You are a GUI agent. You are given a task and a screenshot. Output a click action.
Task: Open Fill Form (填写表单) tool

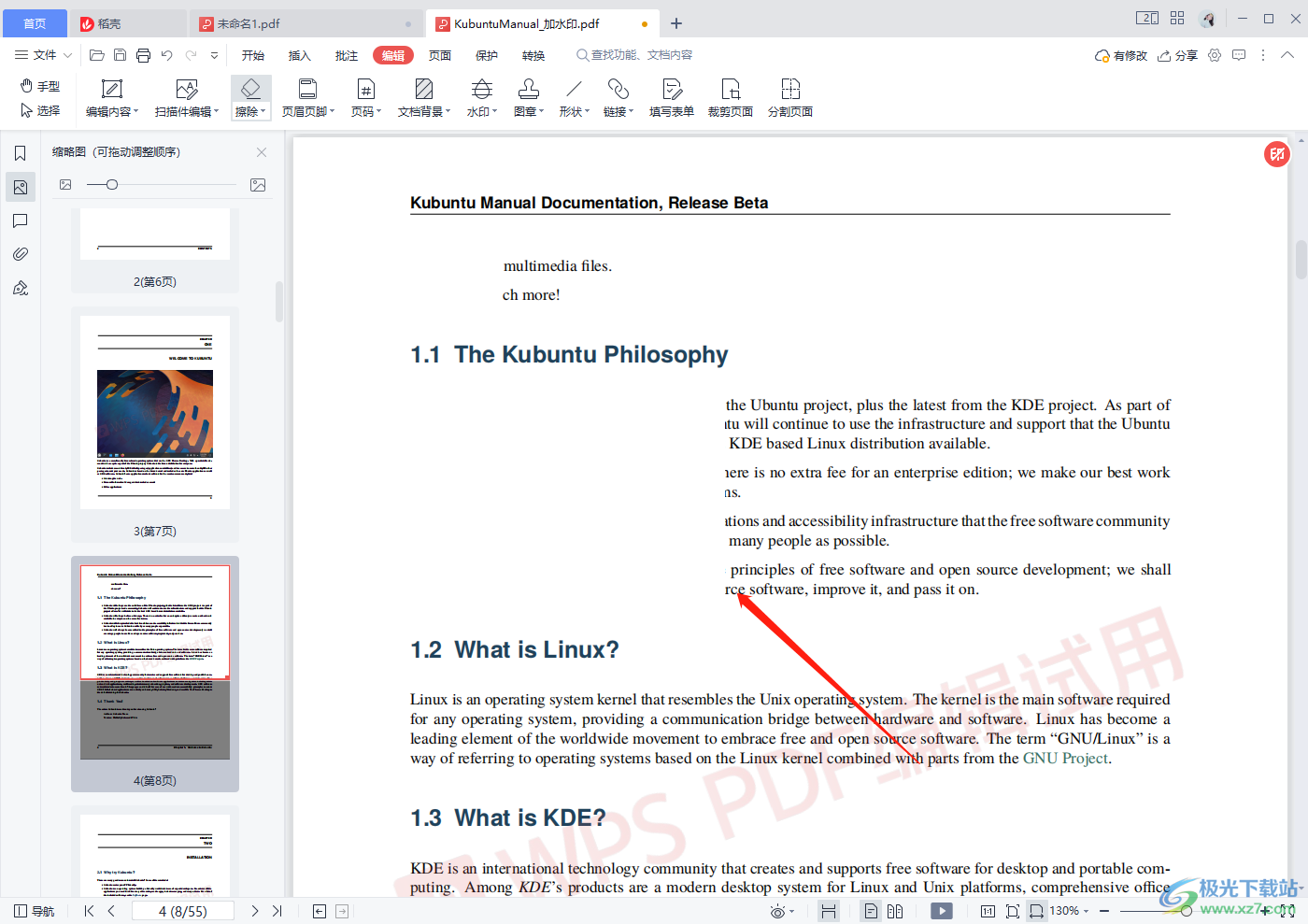[672, 98]
